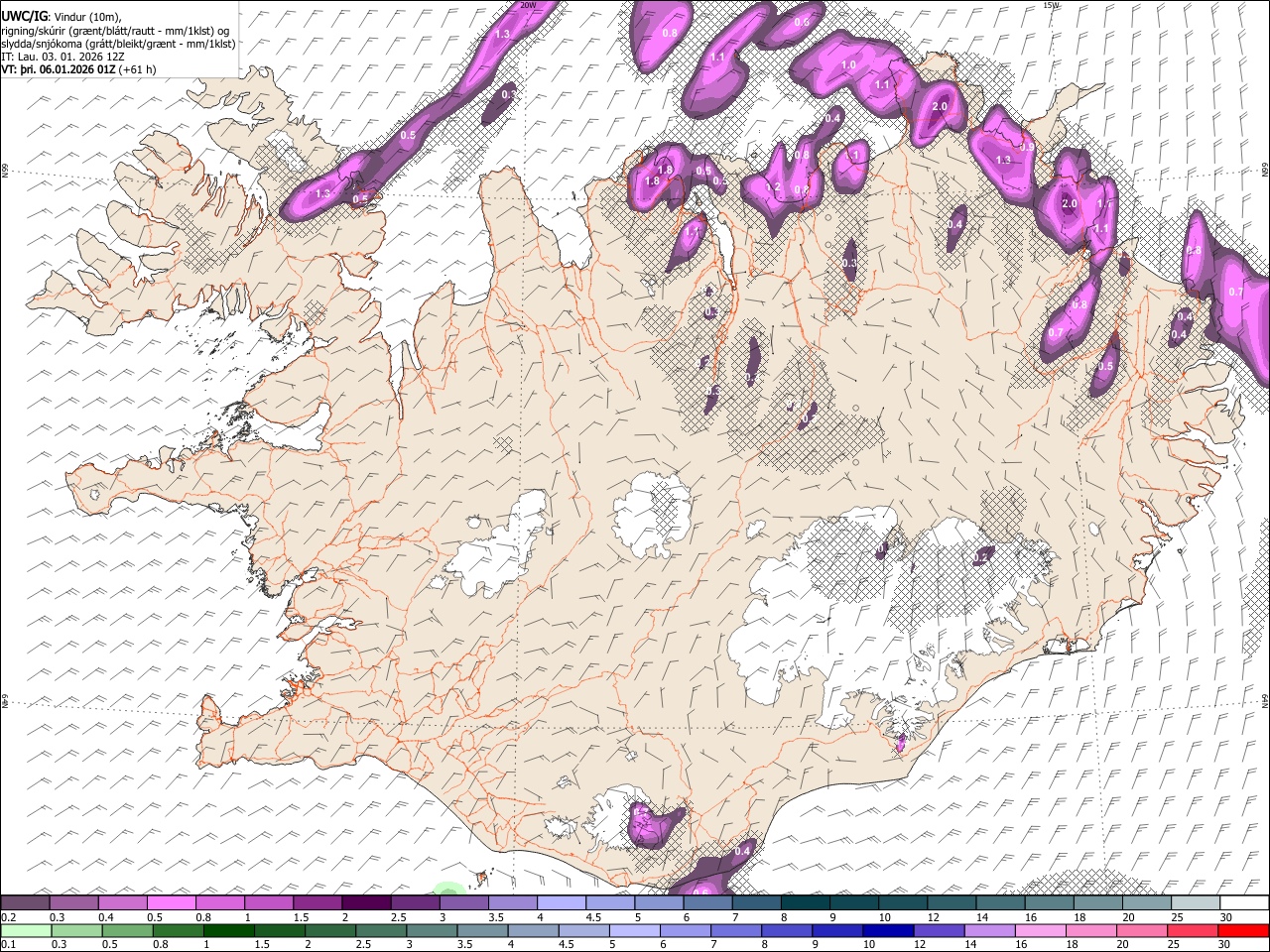Click the '15W' longitude label at top

pyautogui.click(x=1051, y=5)
